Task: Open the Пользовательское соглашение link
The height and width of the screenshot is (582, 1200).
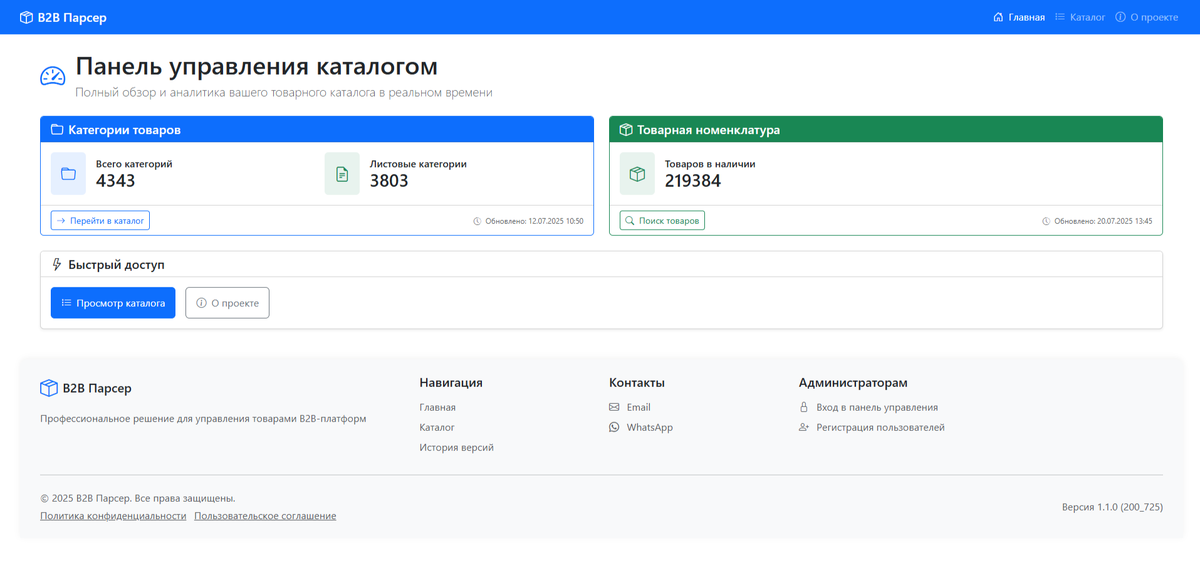Action: (x=265, y=515)
